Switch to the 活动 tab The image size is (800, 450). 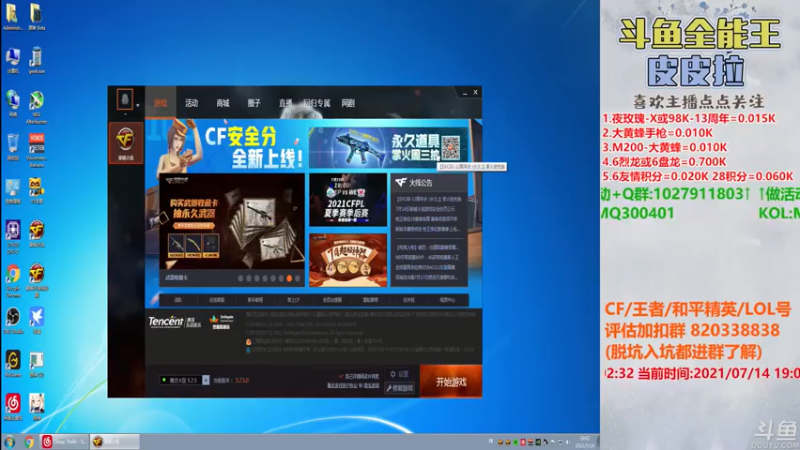(x=191, y=103)
